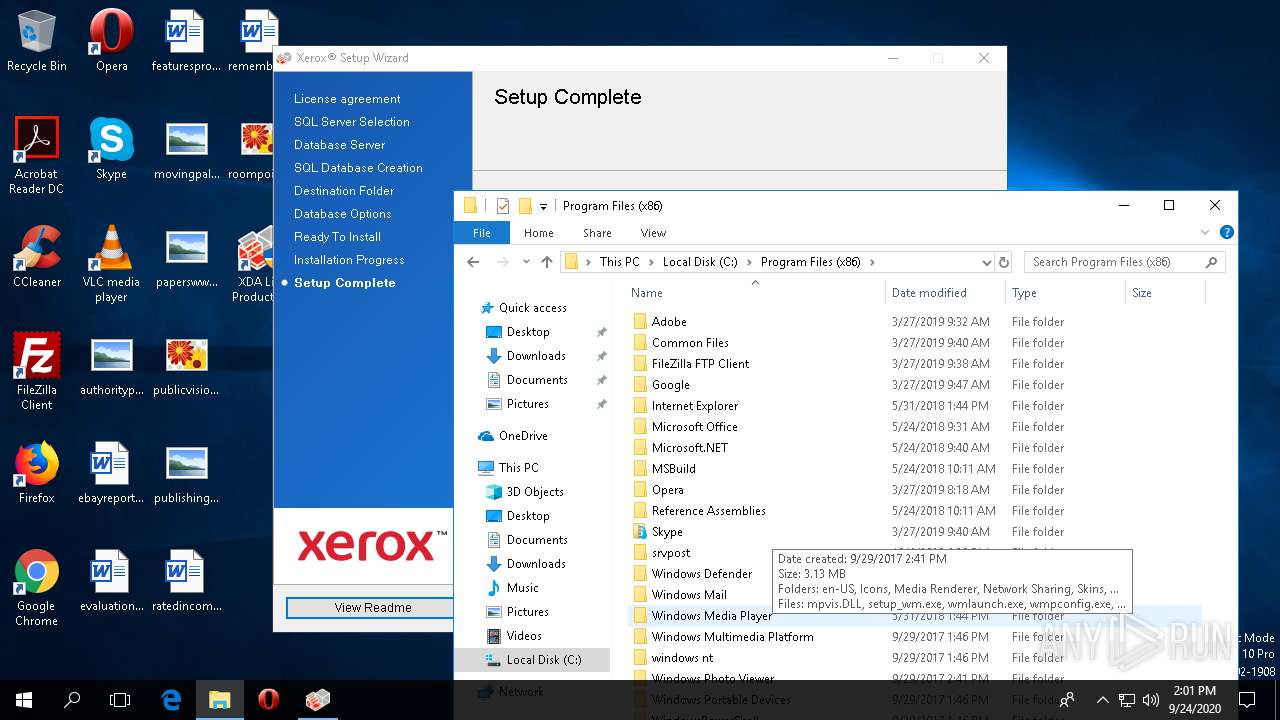Open the ratedincom Word document on the desktop
Image resolution: width=1280 pixels, height=720 pixels.
click(x=186, y=581)
